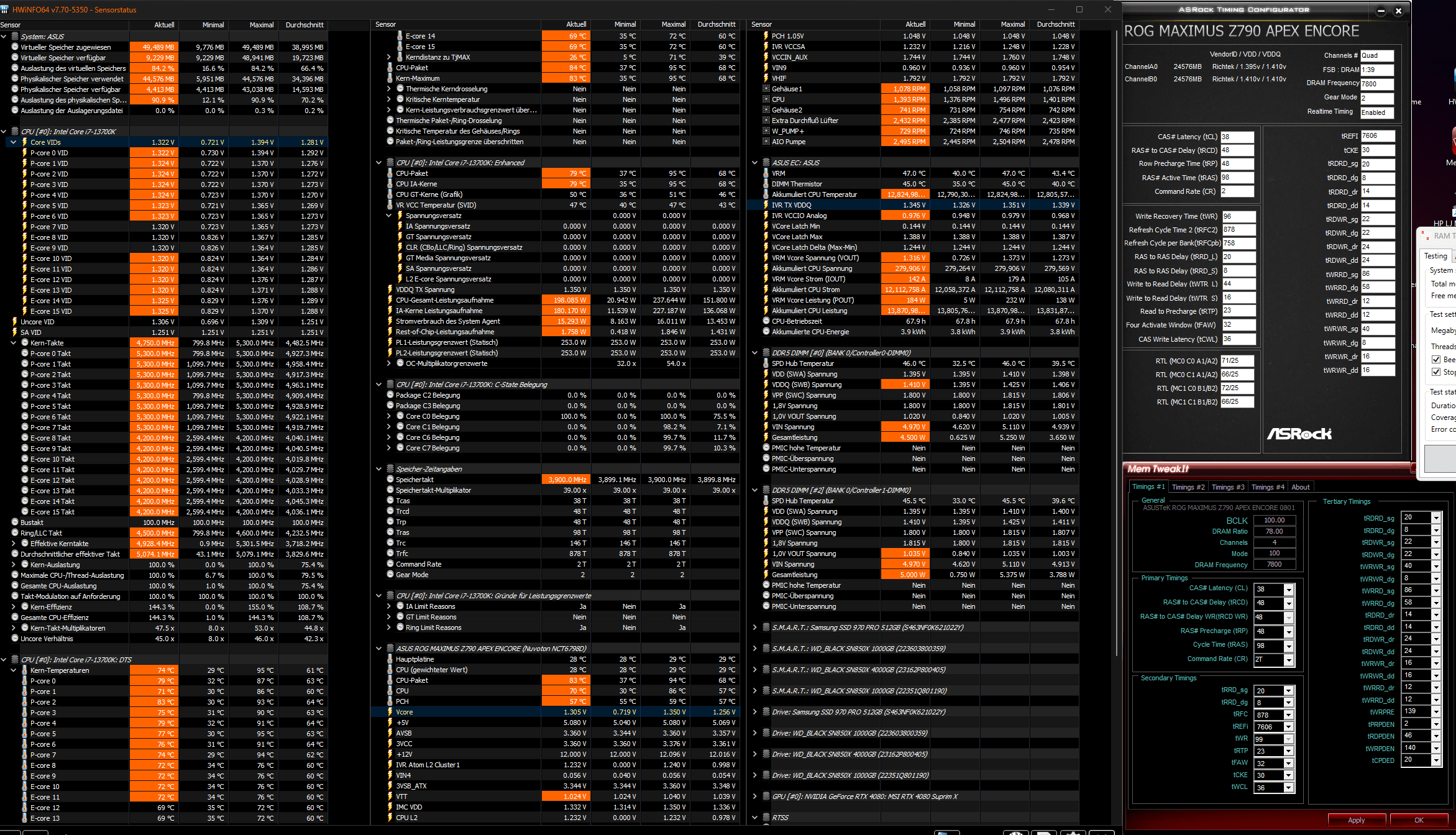Switch to Timings #2 tab in Mem TweakIt
Image resolution: width=1456 pixels, height=835 pixels.
point(1188,488)
